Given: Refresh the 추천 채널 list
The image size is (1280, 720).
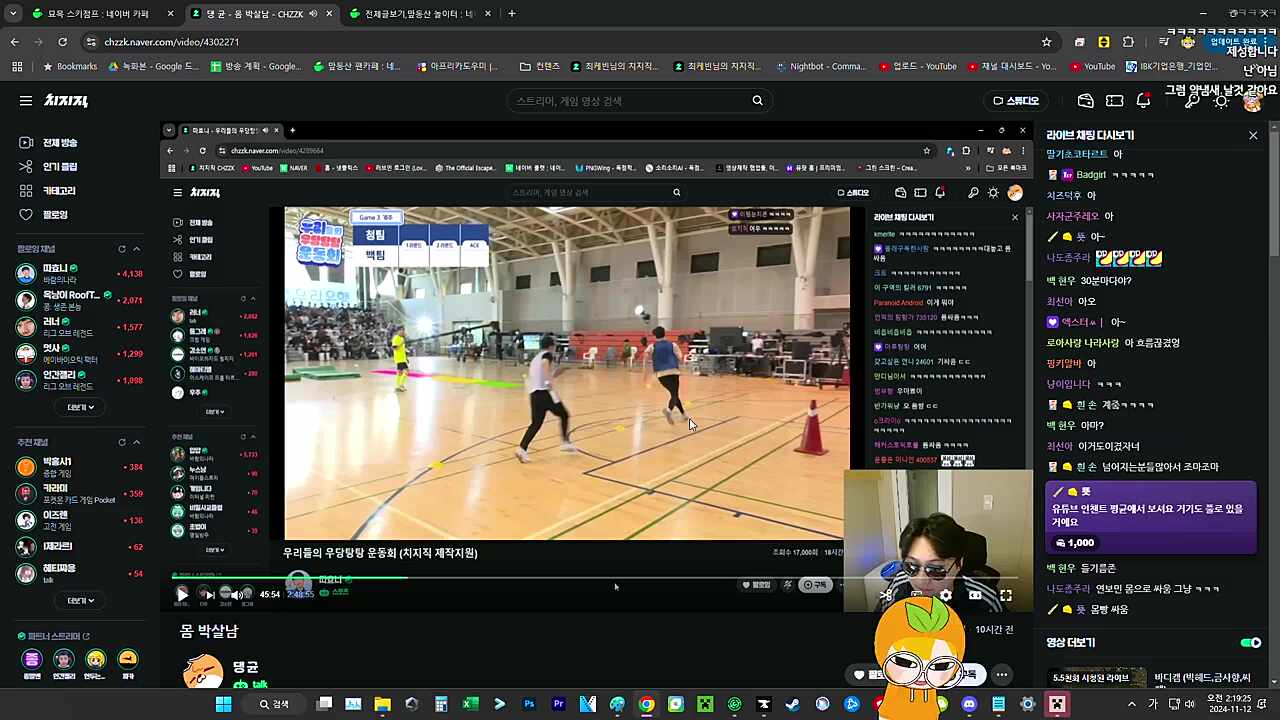Looking at the screenshot, I should click(x=122, y=442).
